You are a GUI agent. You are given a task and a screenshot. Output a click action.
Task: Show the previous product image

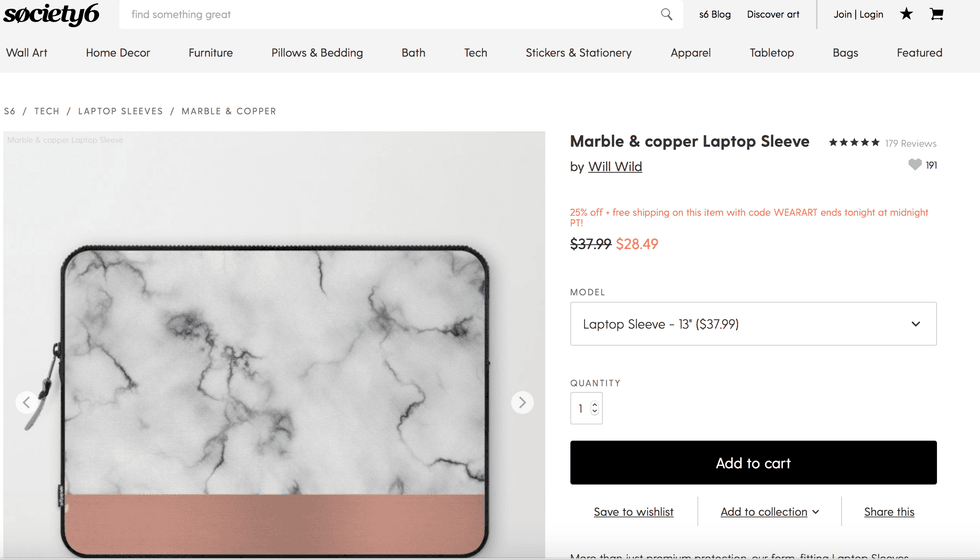tap(27, 402)
